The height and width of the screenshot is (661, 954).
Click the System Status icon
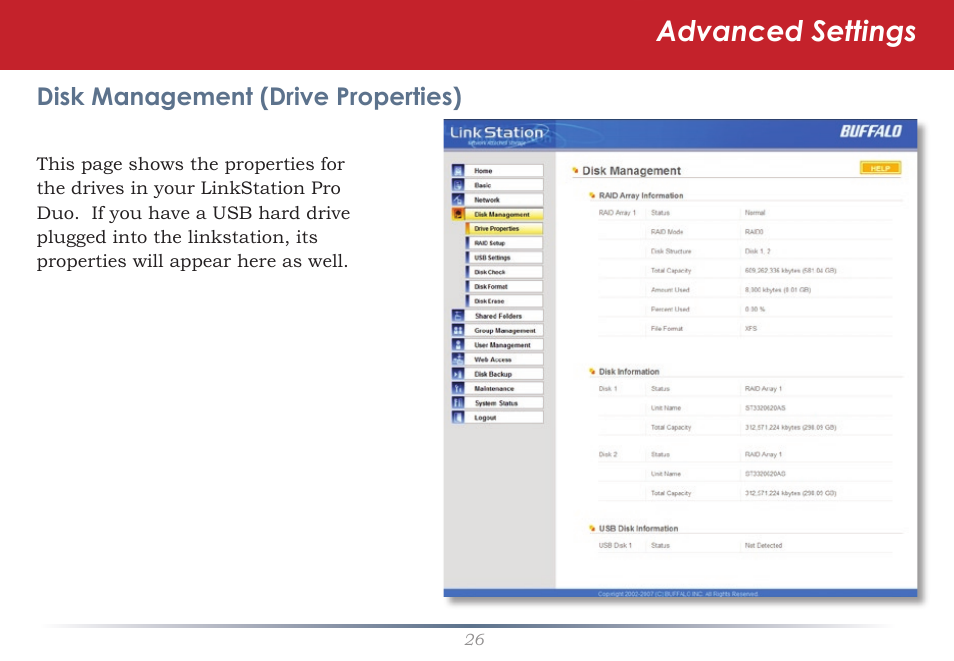(458, 403)
